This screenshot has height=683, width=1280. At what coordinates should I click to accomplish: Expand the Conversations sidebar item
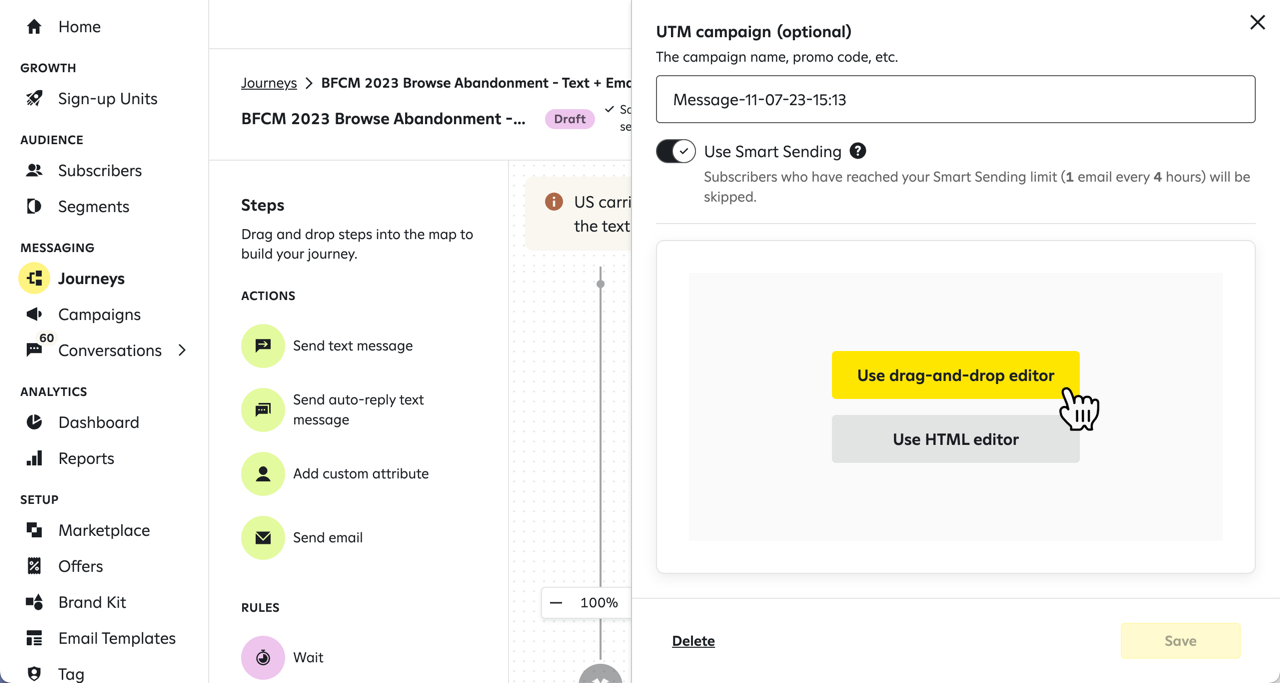182,350
